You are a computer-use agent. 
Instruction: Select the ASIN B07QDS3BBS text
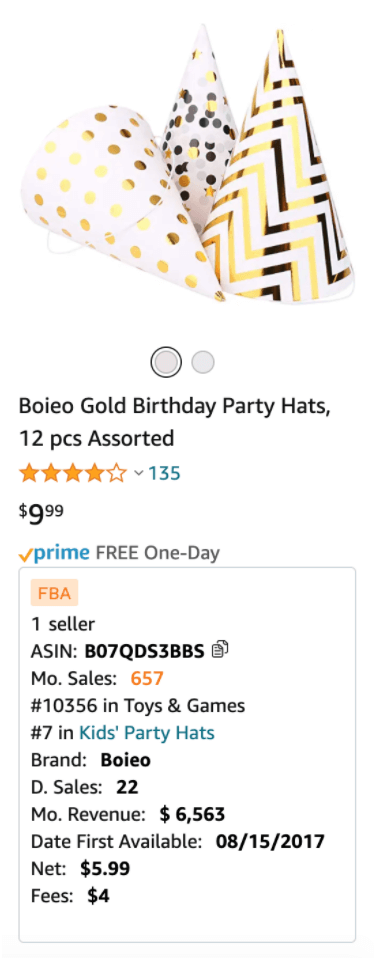[x=144, y=651]
